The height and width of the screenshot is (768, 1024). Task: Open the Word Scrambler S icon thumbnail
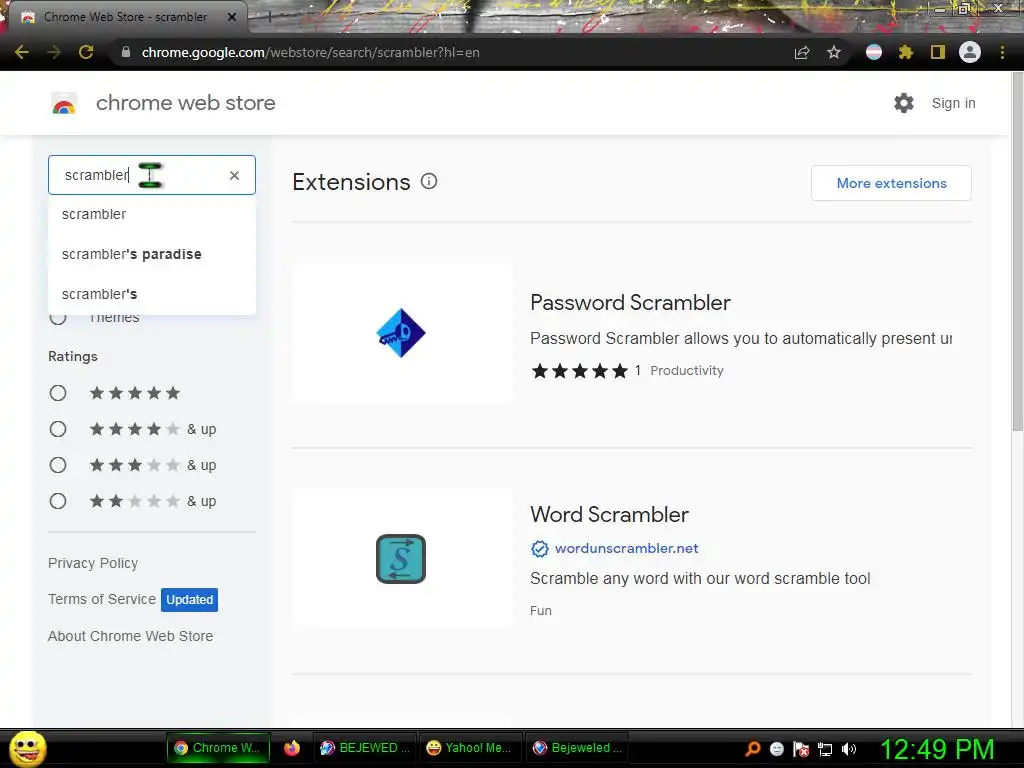401,559
